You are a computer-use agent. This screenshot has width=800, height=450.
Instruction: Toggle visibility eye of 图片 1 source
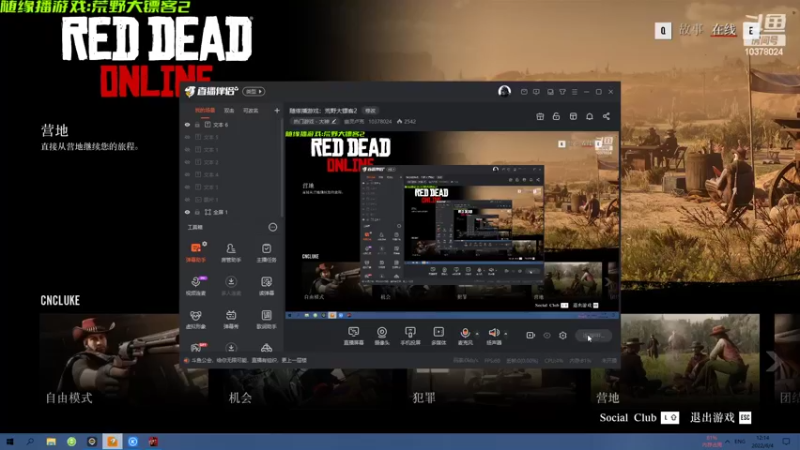pos(187,199)
